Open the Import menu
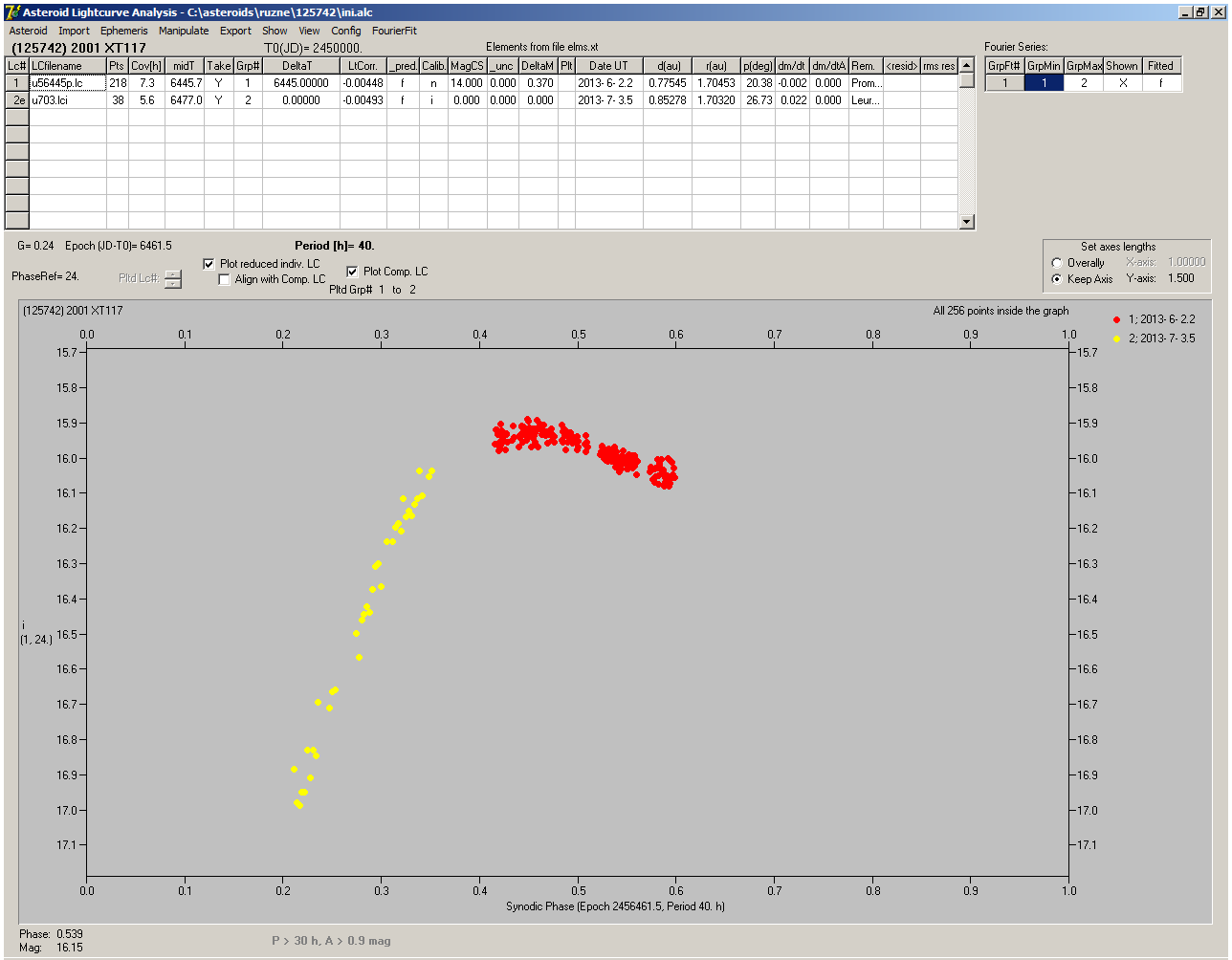1232x960 pixels. (74, 31)
